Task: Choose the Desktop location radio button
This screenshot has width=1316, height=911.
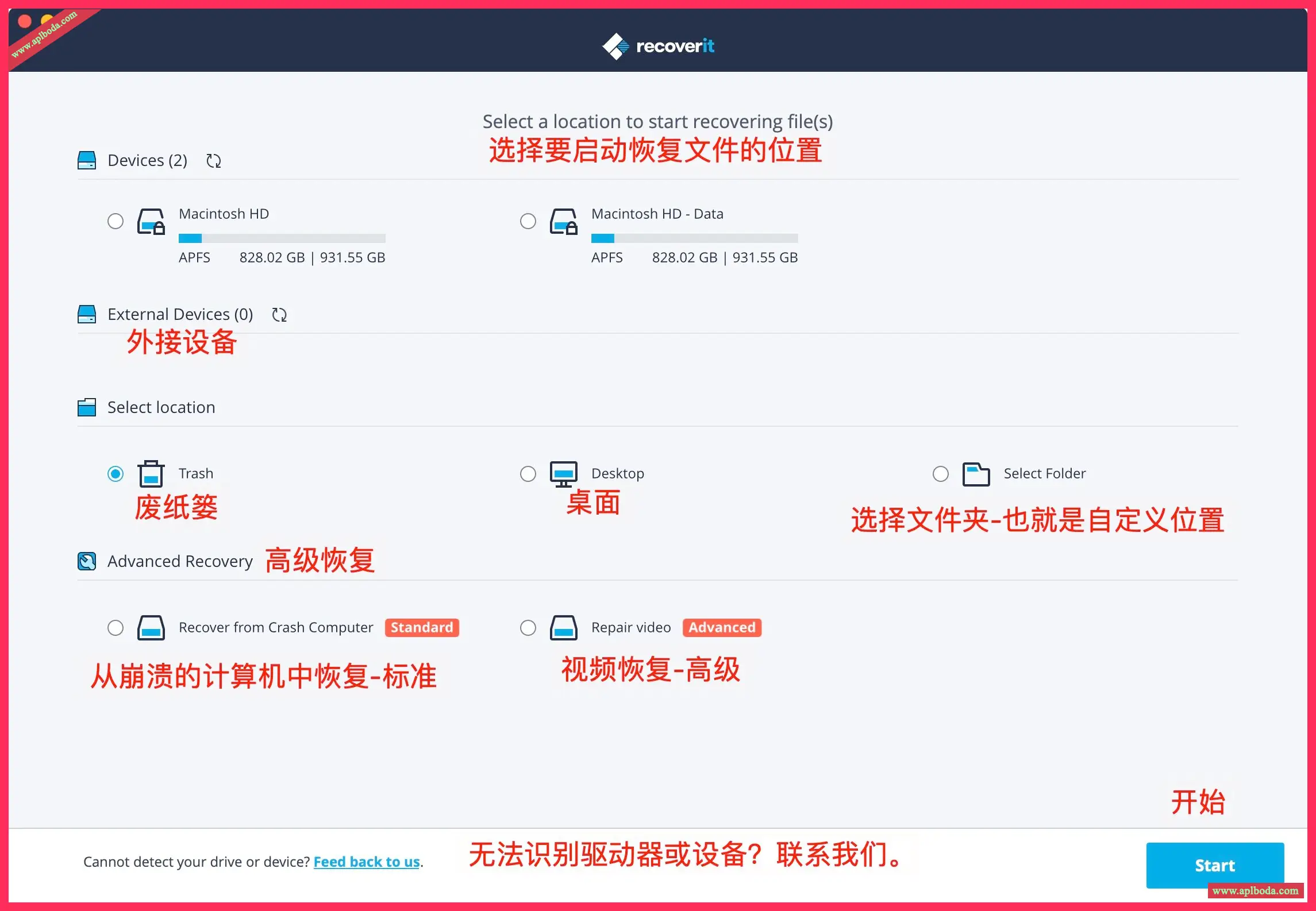Action: (x=528, y=474)
